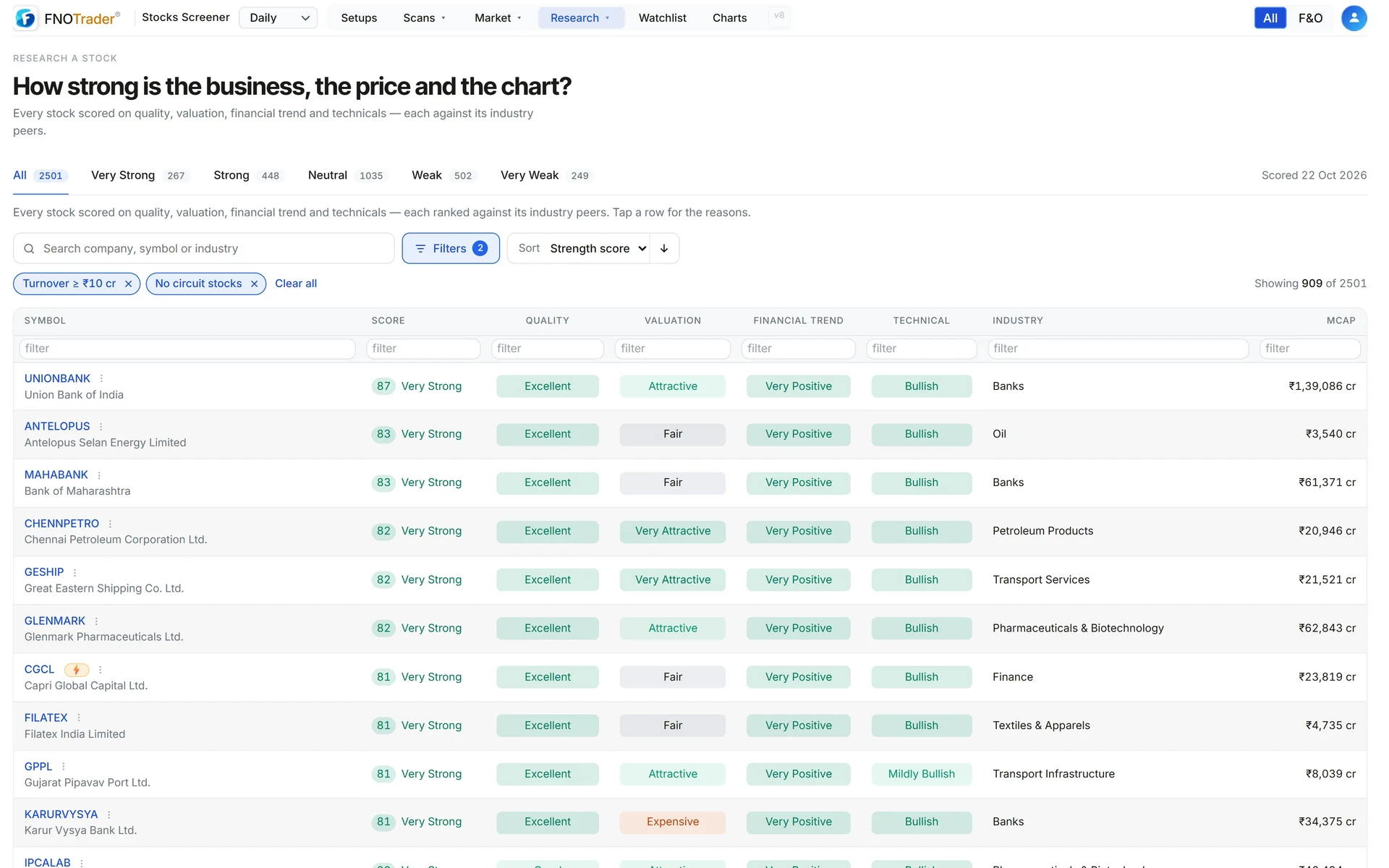The image size is (1389, 868).
Task: Click the Stocks Screener label
Action: (186, 17)
